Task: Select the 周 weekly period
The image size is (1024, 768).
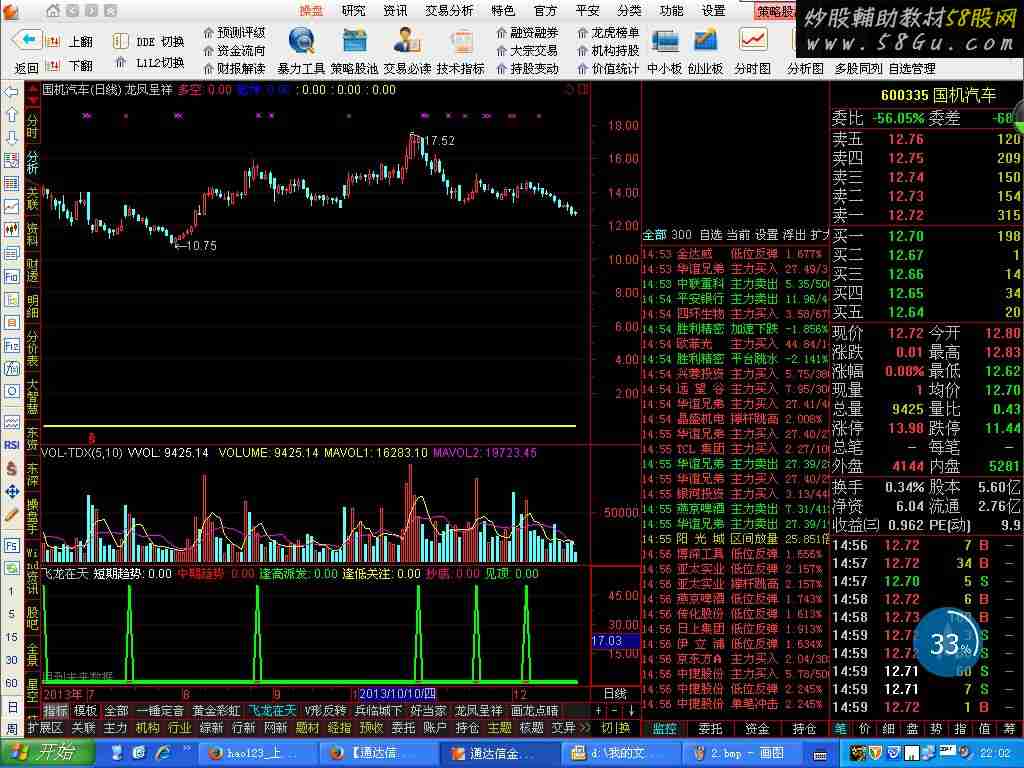Action: pyautogui.click(x=12, y=728)
